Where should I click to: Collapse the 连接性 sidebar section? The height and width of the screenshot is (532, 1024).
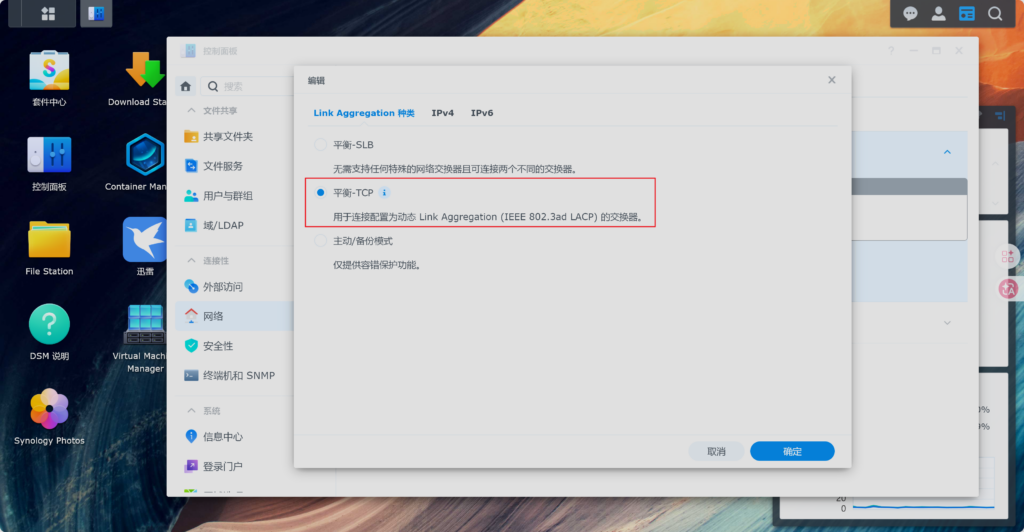click(192, 261)
